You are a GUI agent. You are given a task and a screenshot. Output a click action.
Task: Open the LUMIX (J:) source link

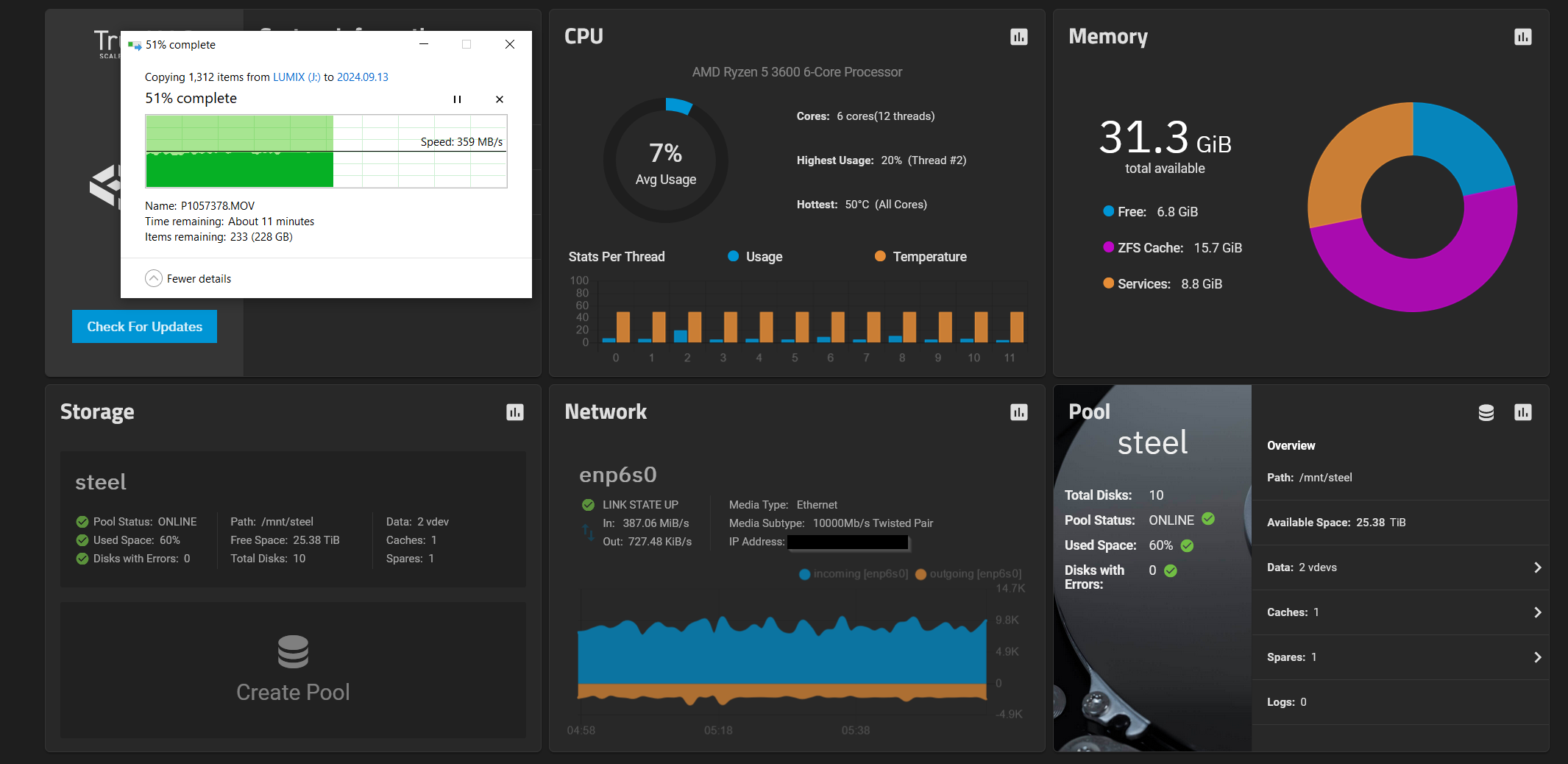297,77
